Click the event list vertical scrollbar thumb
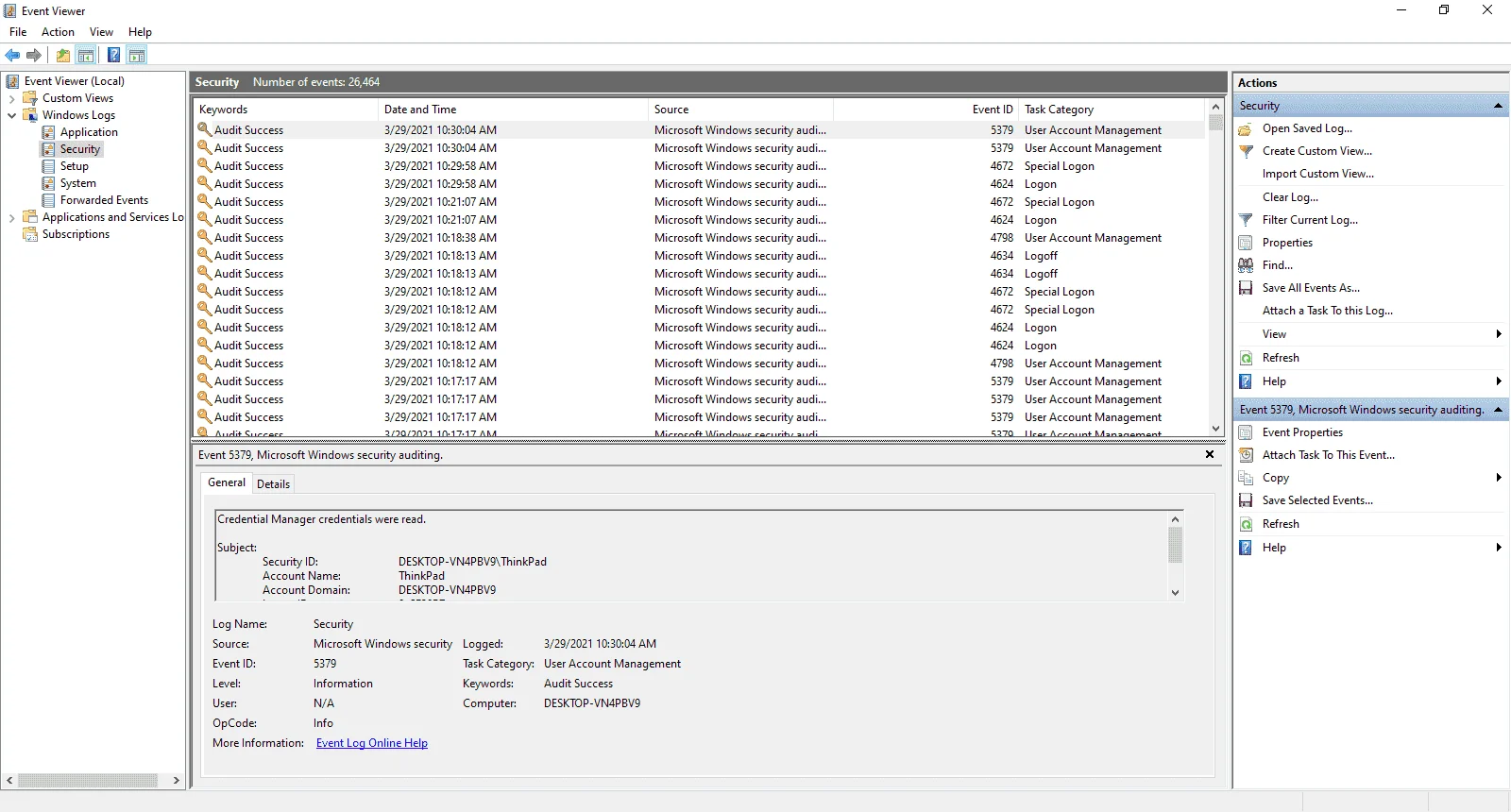 coord(1216,123)
